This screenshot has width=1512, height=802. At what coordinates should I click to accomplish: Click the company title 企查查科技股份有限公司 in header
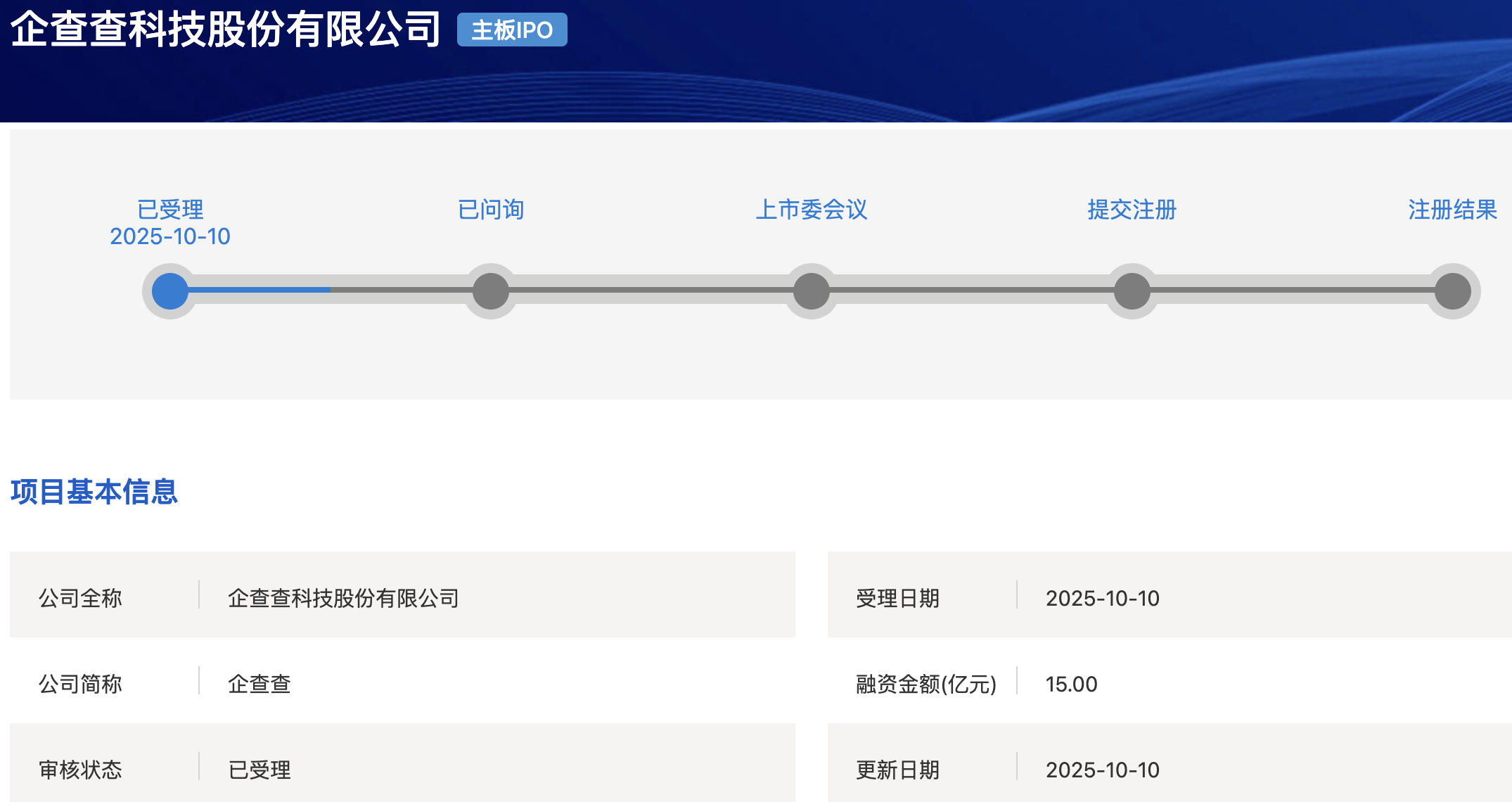click(225, 30)
